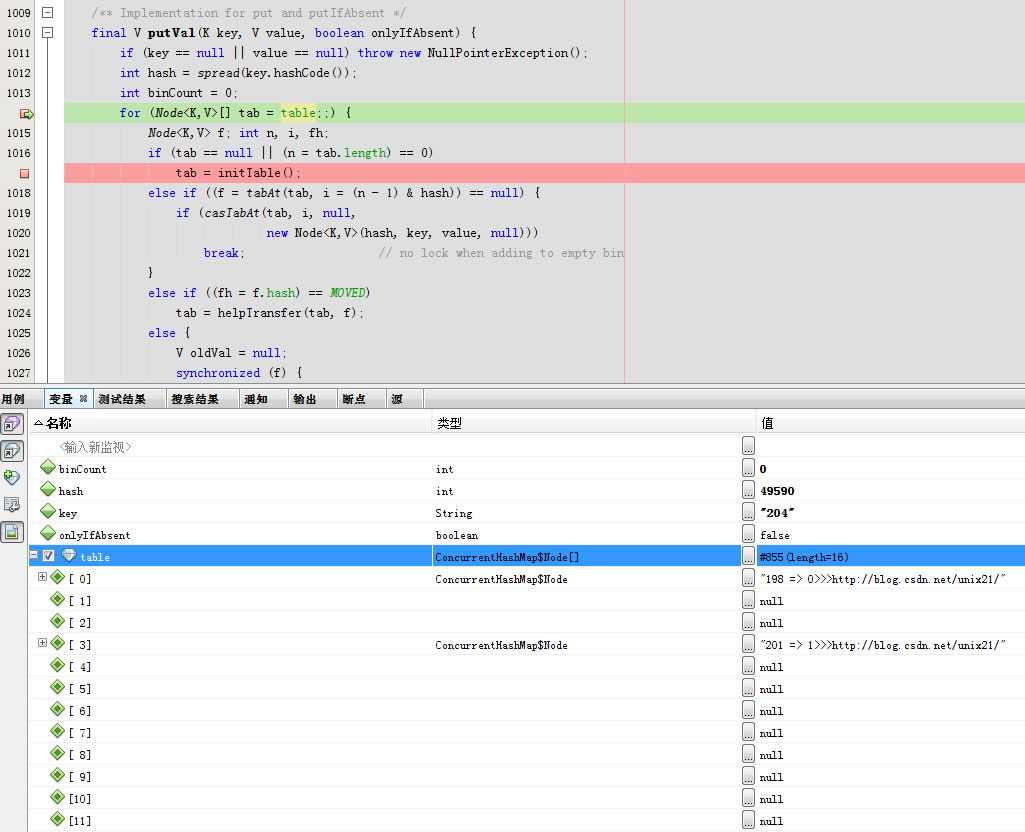This screenshot has width=1025, height=832.
Task: Expand the [ 3] array element
Action: tap(42, 643)
